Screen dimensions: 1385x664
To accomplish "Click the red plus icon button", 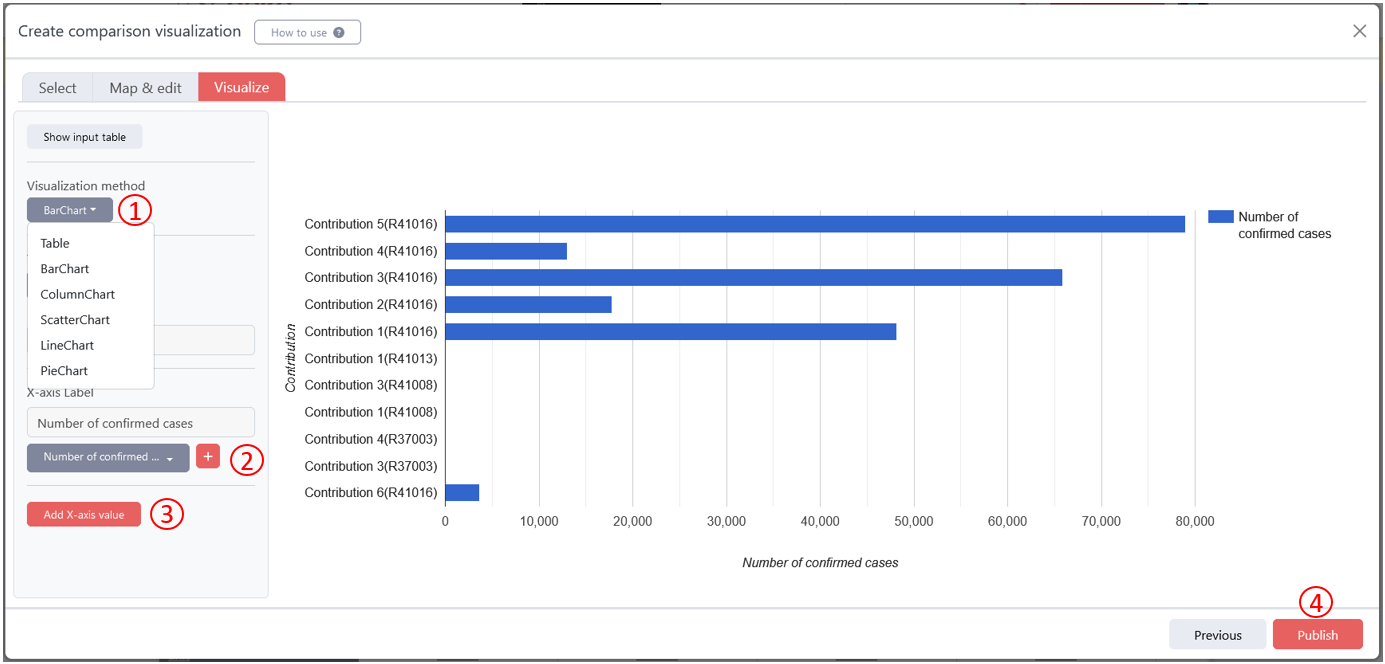I will pyautogui.click(x=208, y=457).
